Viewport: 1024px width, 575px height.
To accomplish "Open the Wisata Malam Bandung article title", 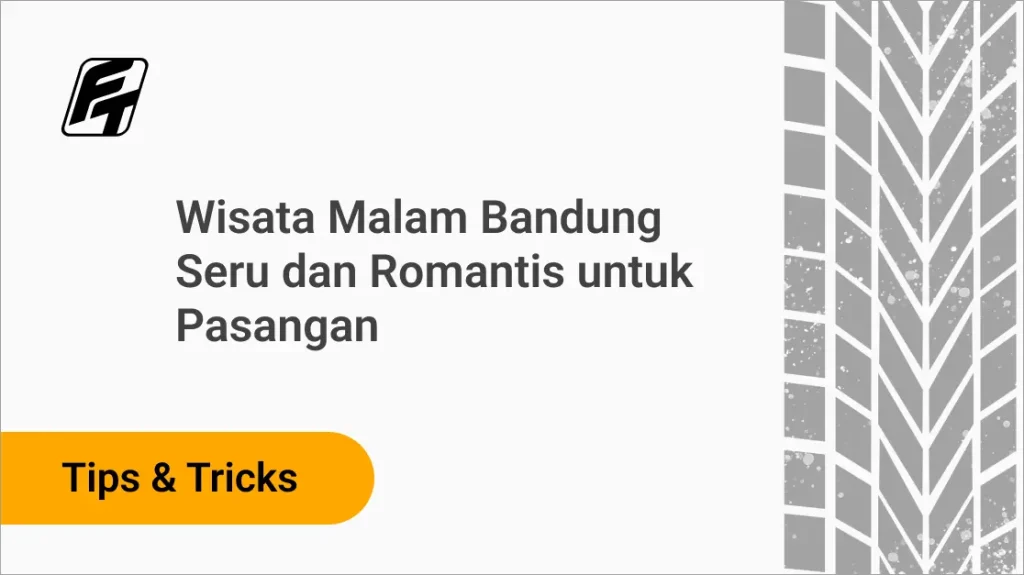I will coord(434,271).
